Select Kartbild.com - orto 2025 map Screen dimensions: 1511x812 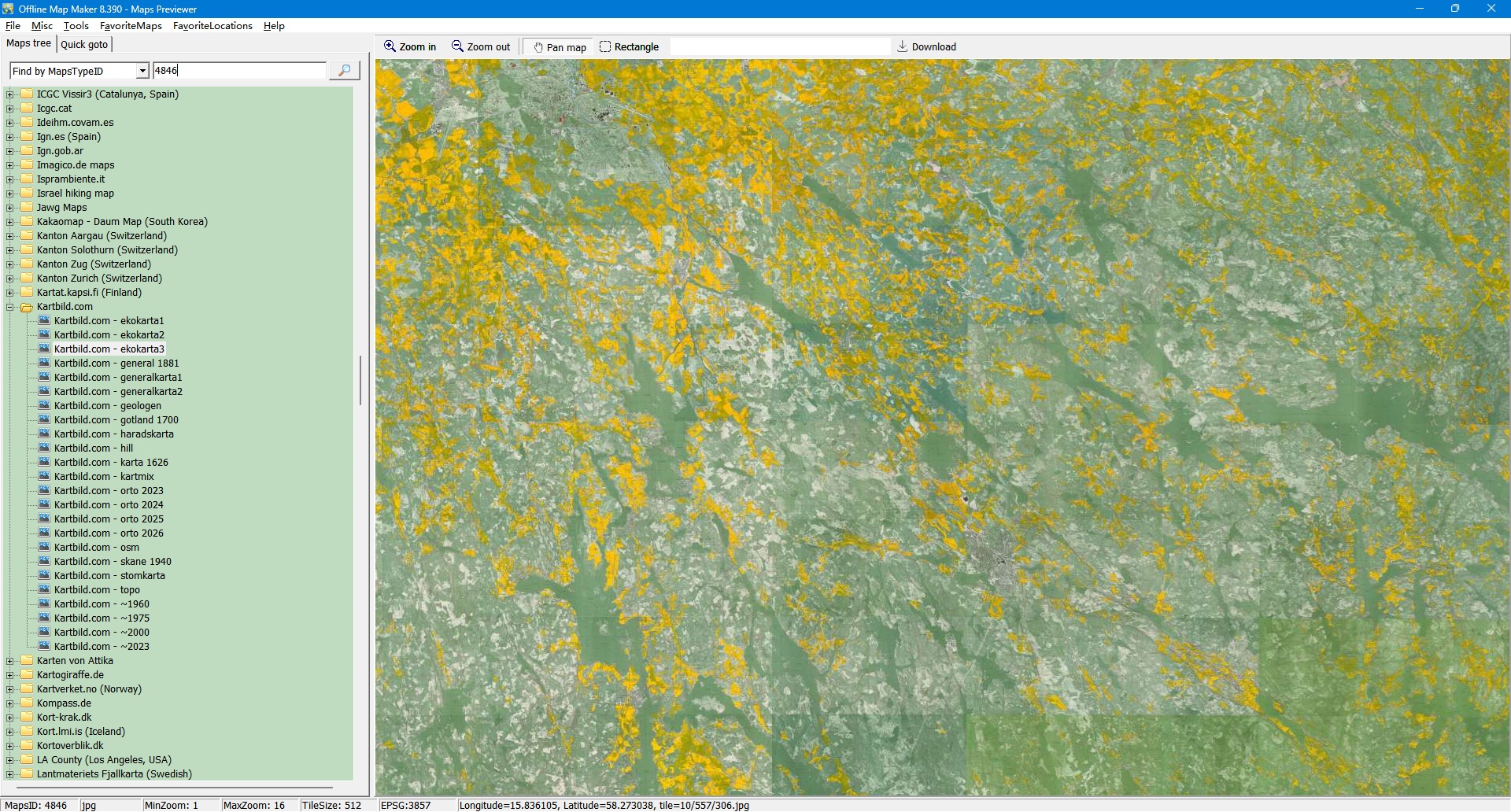tap(109, 519)
